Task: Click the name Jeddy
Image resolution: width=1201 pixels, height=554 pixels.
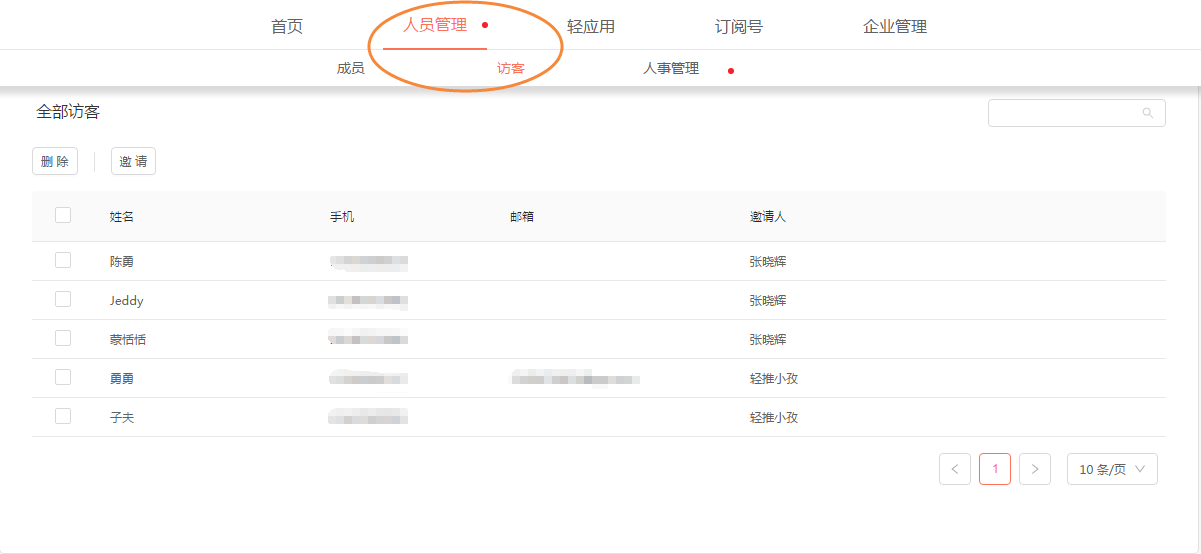Action: click(x=127, y=300)
